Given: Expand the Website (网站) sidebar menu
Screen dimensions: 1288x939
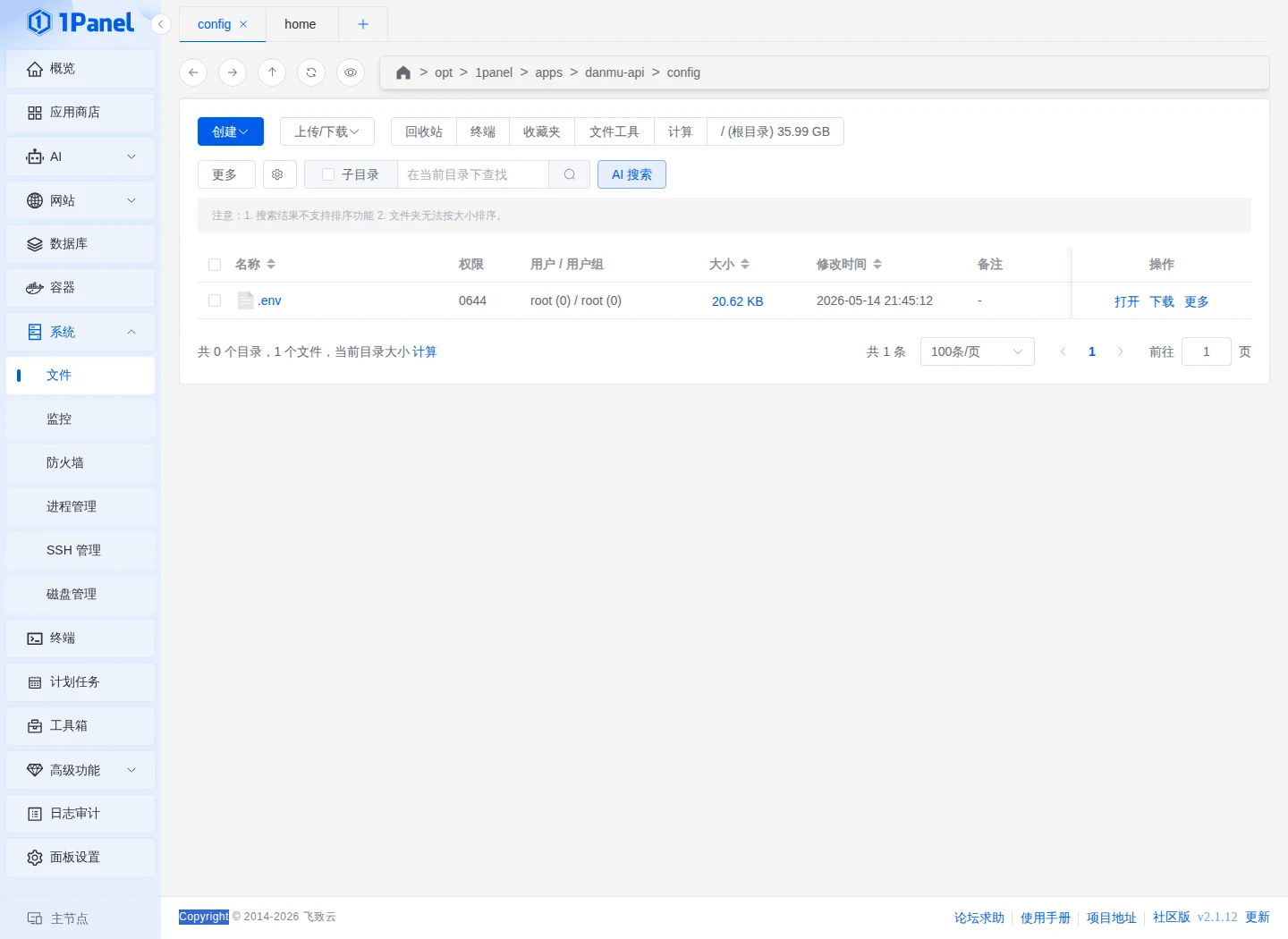Looking at the screenshot, I should 80,200.
